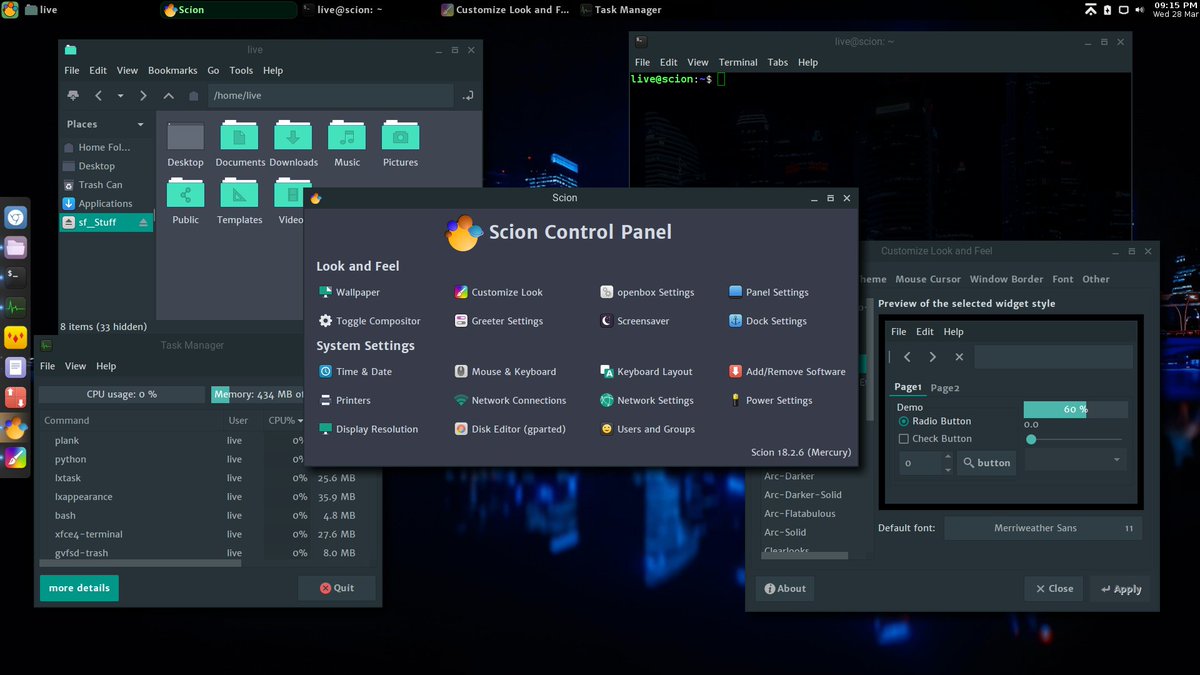Select Arc-Flatabulous theme in list

[x=800, y=514]
